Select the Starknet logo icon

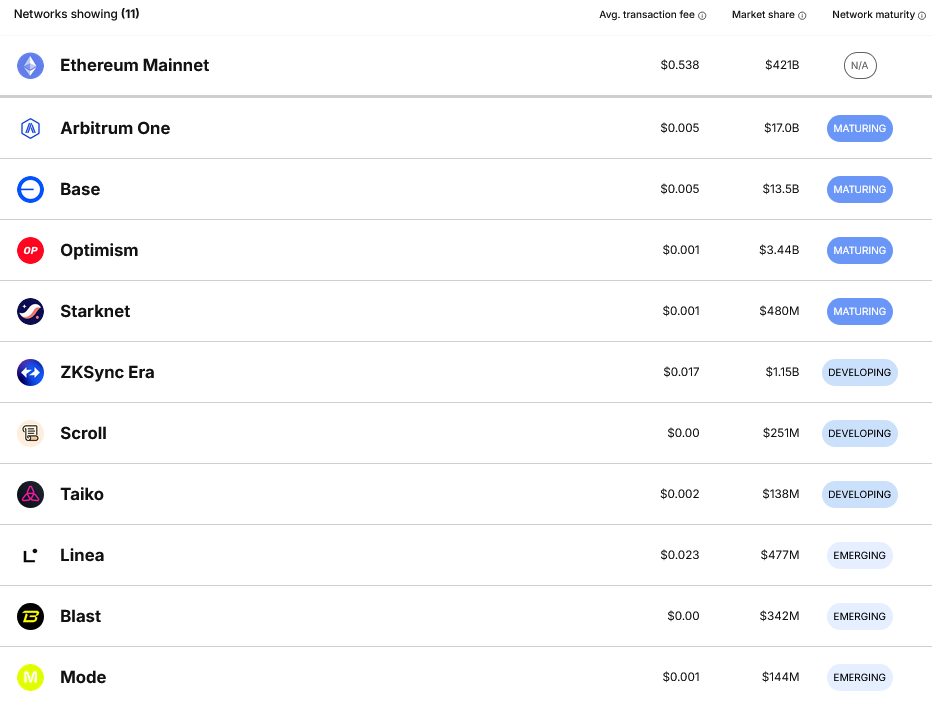[x=30, y=311]
